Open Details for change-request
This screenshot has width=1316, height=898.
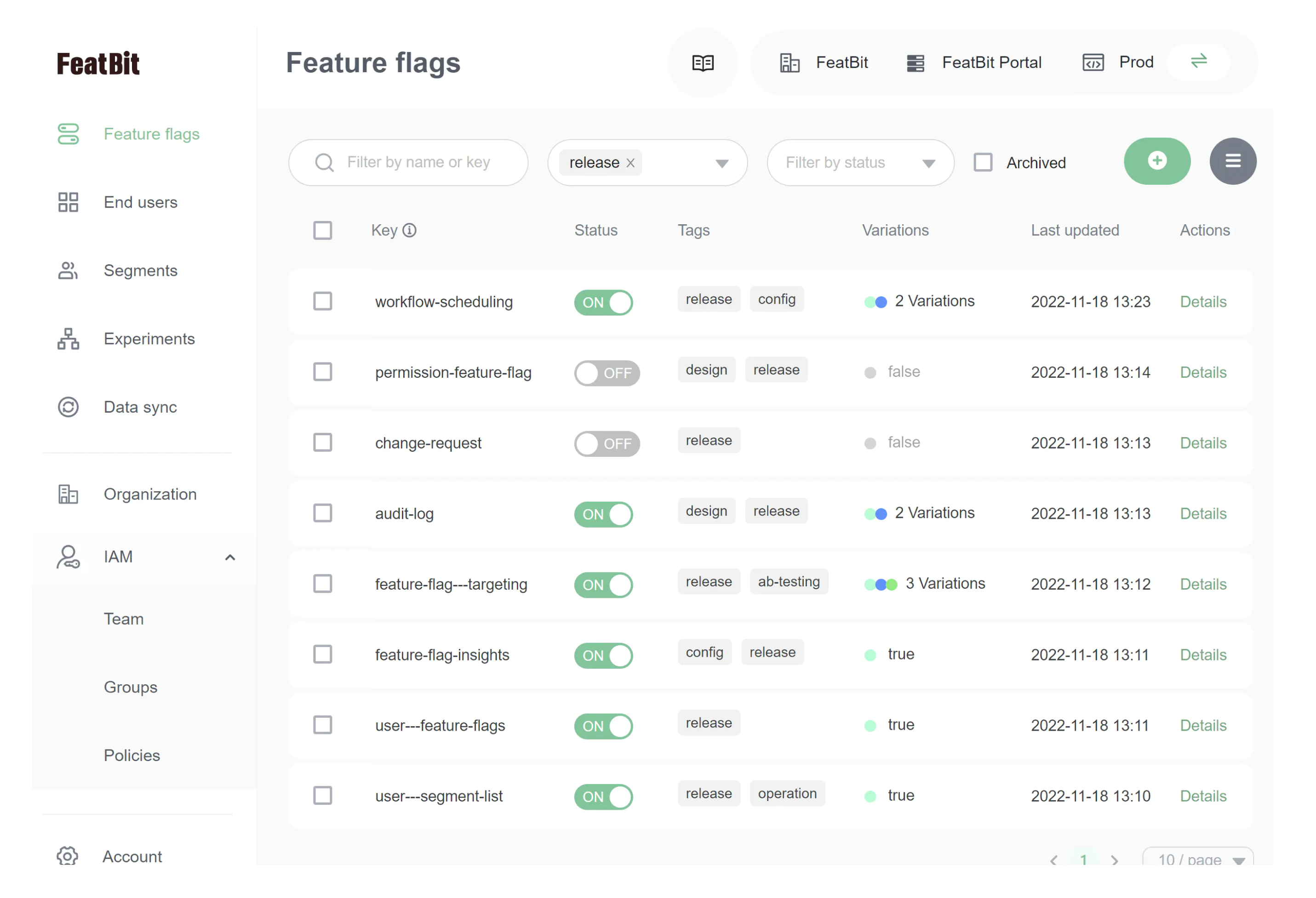[1203, 443]
